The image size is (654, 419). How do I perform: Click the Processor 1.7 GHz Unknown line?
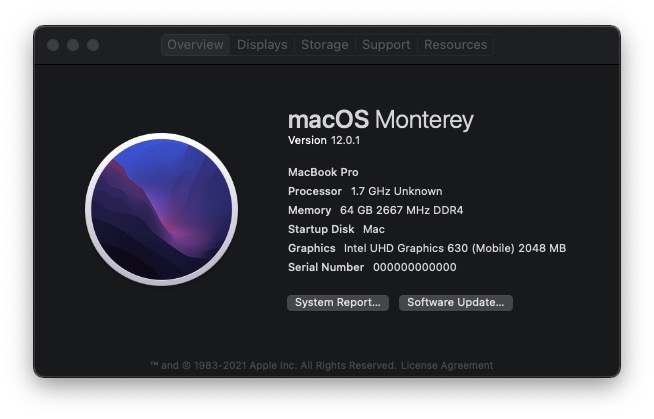pos(365,191)
